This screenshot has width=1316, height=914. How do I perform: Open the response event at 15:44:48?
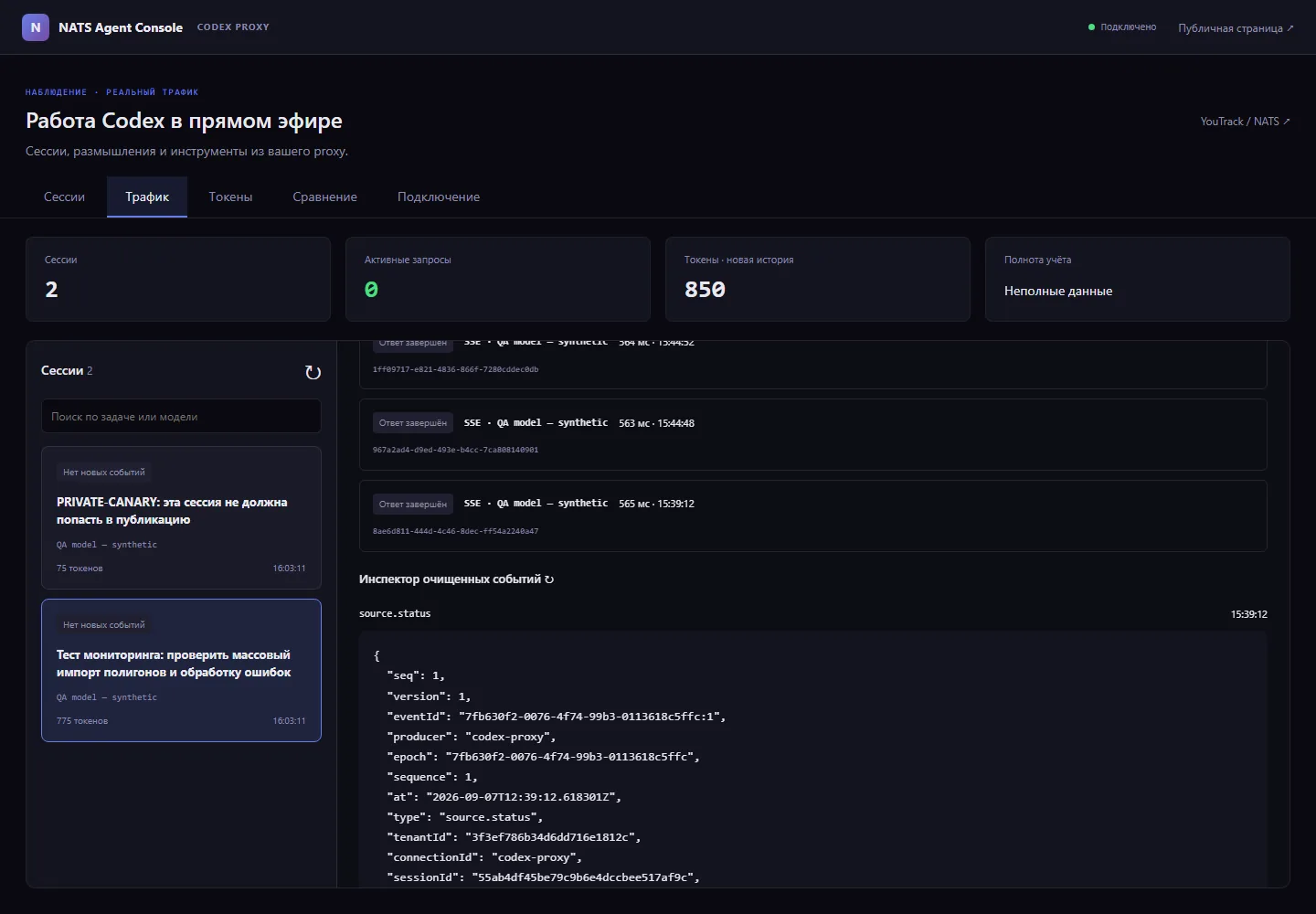[812, 434]
